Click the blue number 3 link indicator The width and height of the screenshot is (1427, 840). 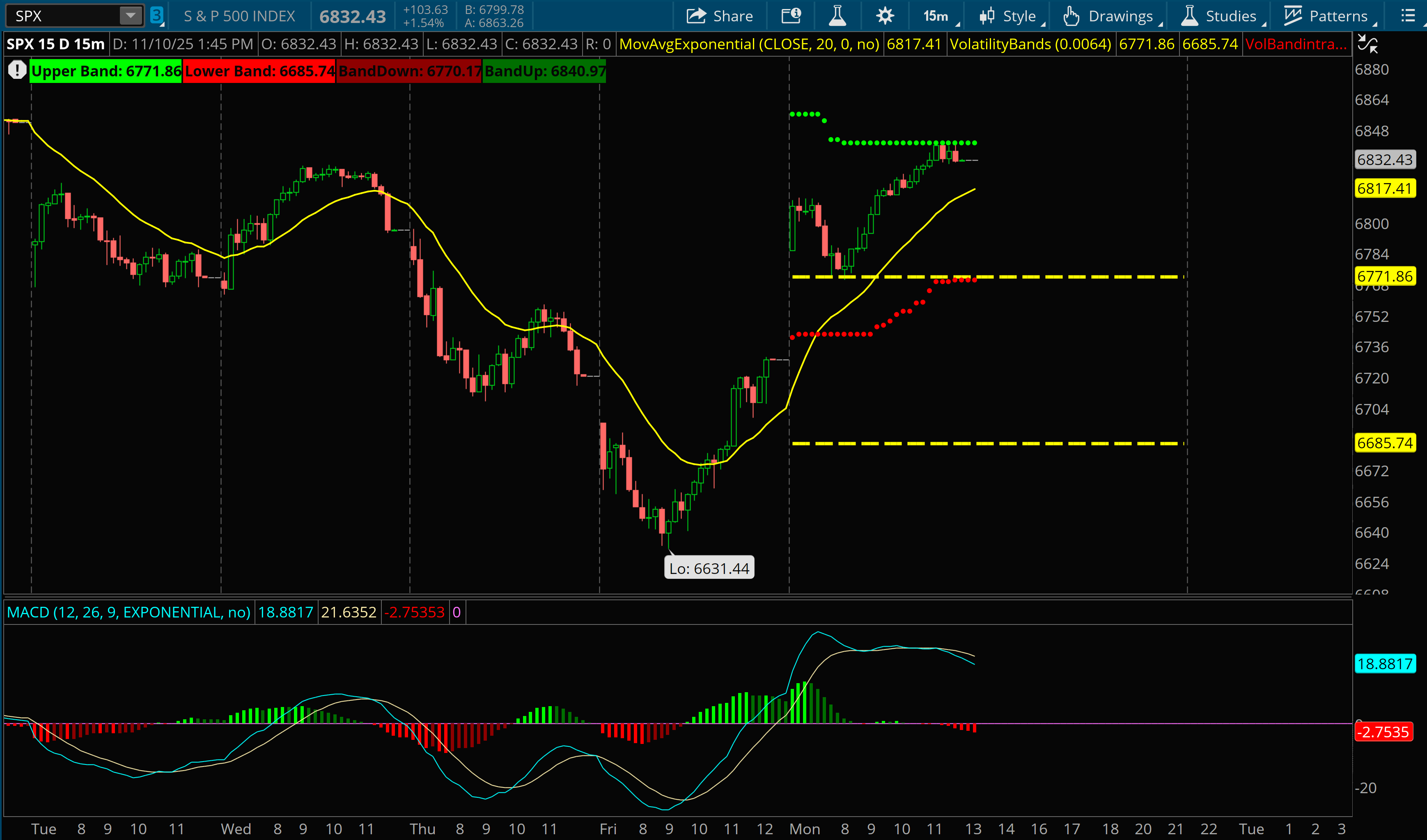tap(157, 16)
